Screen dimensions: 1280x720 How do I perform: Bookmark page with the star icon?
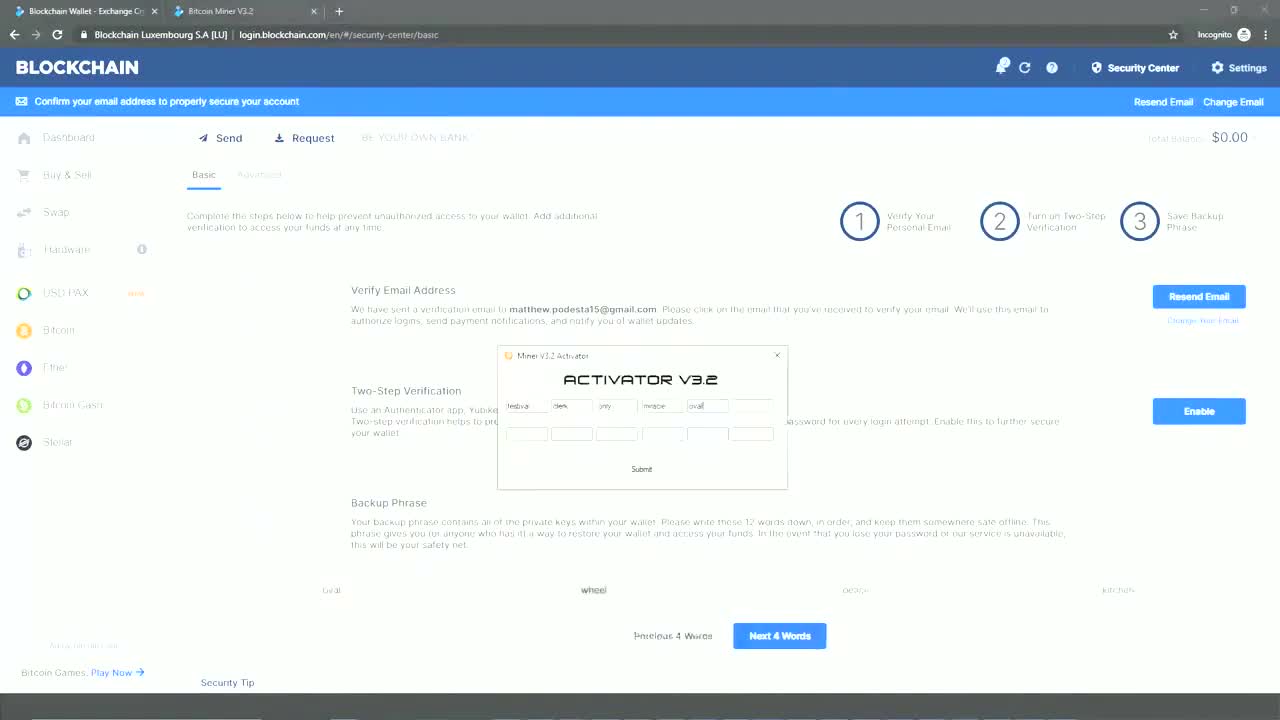tap(1173, 35)
